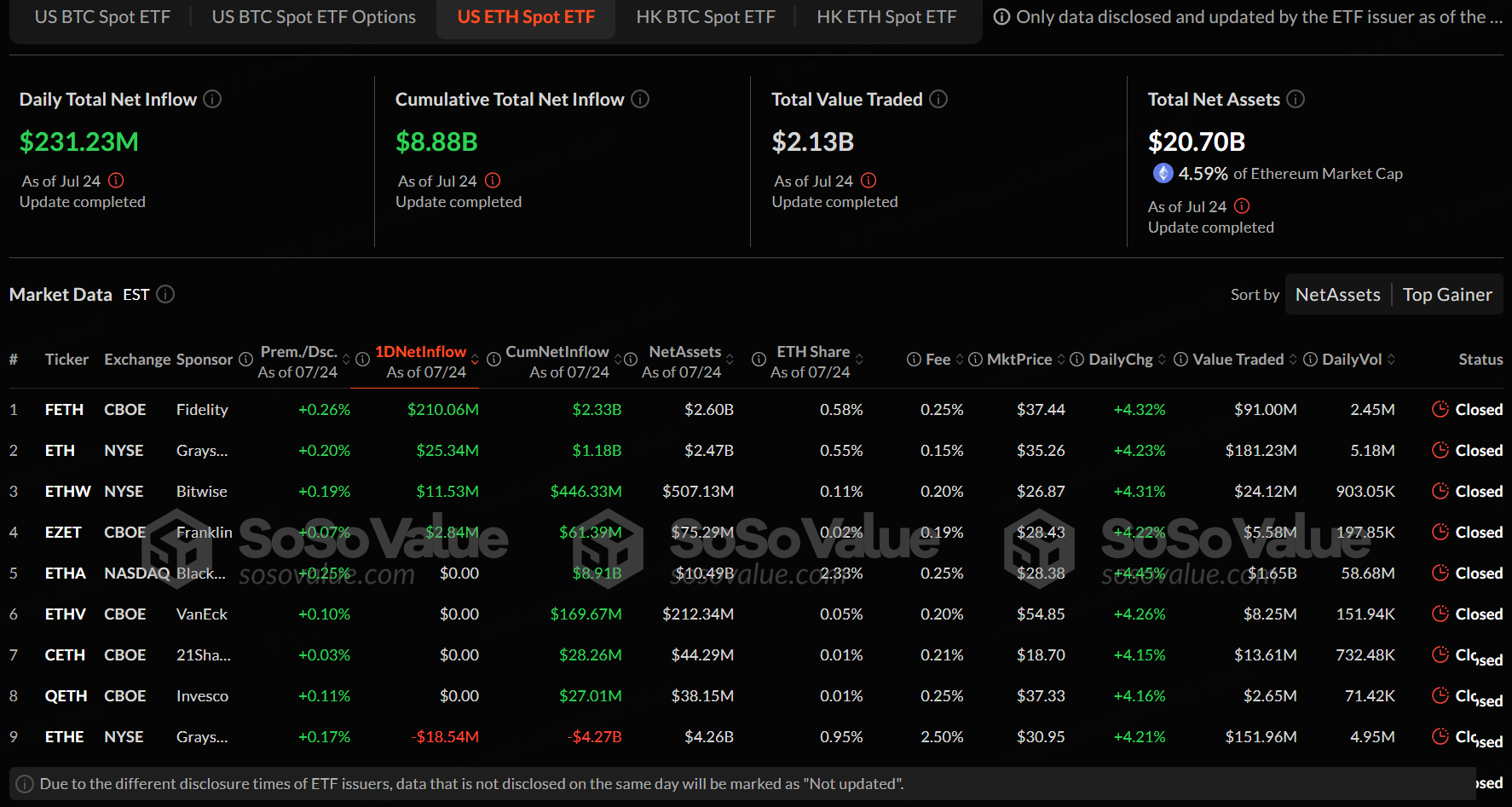This screenshot has width=1512, height=807.
Task: Click the closed-market clock icon in ETHE row
Action: (1440, 736)
